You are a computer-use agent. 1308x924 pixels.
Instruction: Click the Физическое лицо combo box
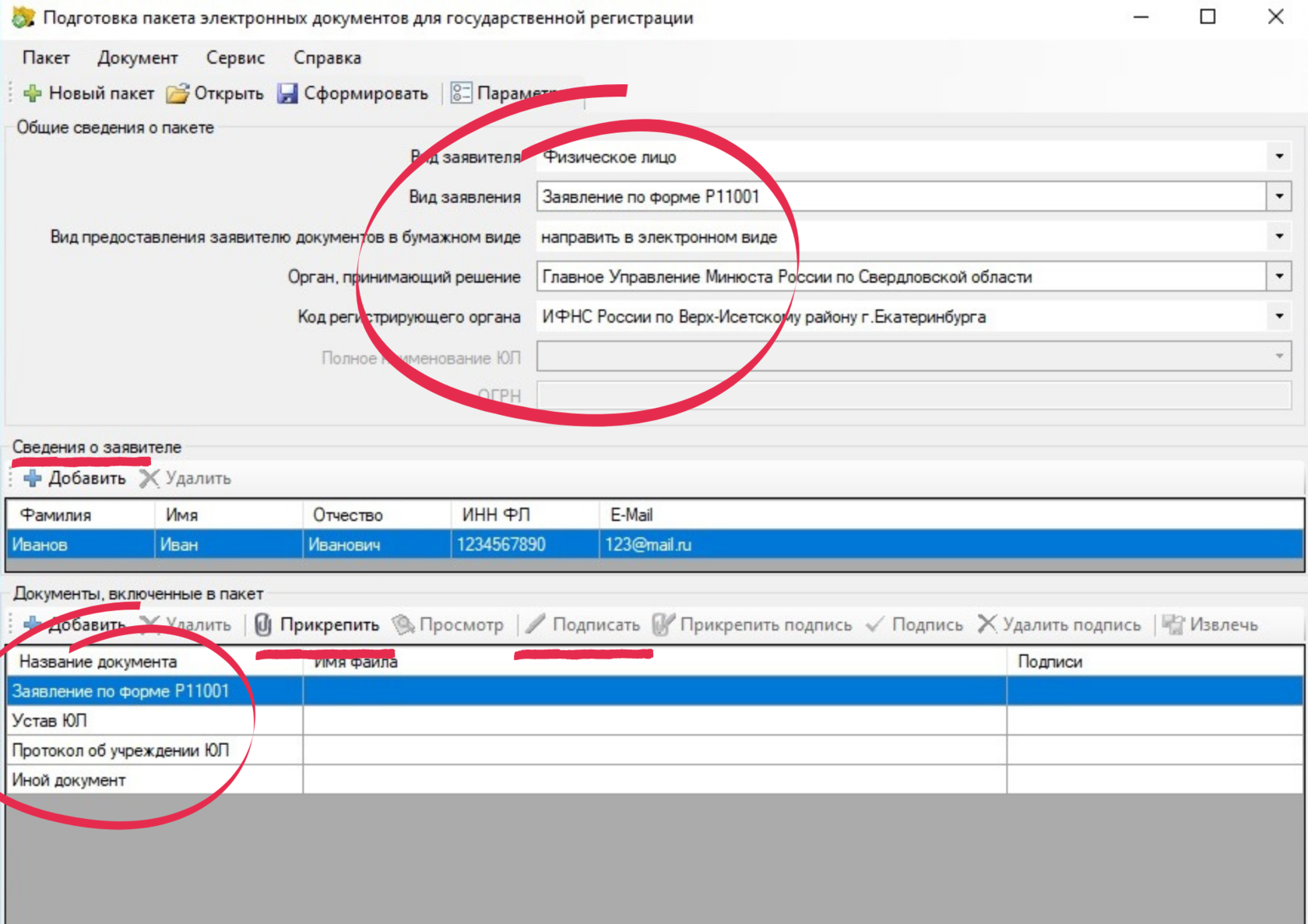(913, 156)
